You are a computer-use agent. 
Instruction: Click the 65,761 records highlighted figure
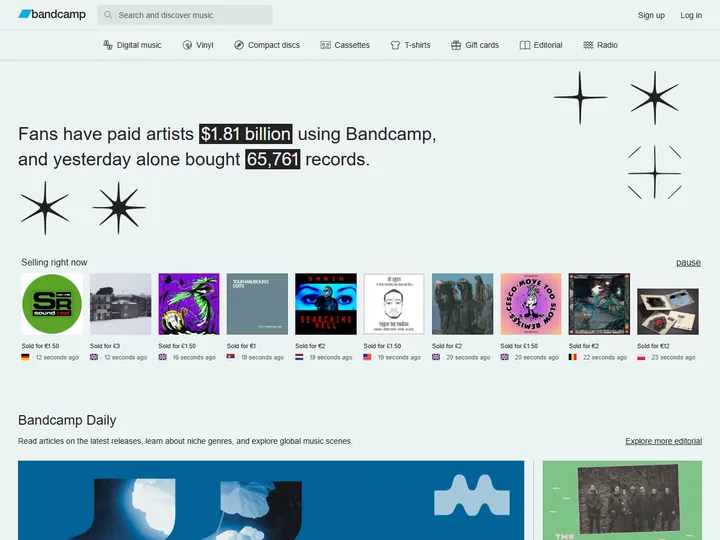[x=273, y=159]
